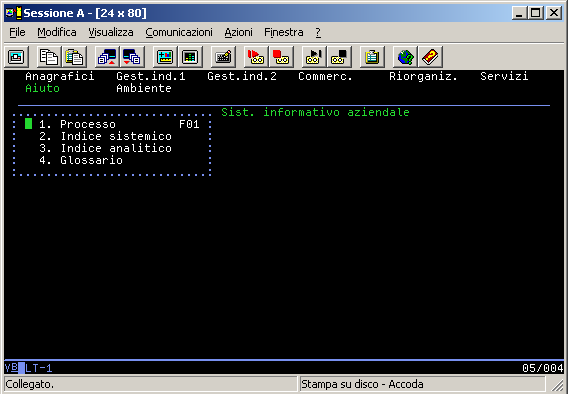The width and height of the screenshot is (568, 394).
Task: Start recording a macro via toolbar icon
Action: (256, 57)
